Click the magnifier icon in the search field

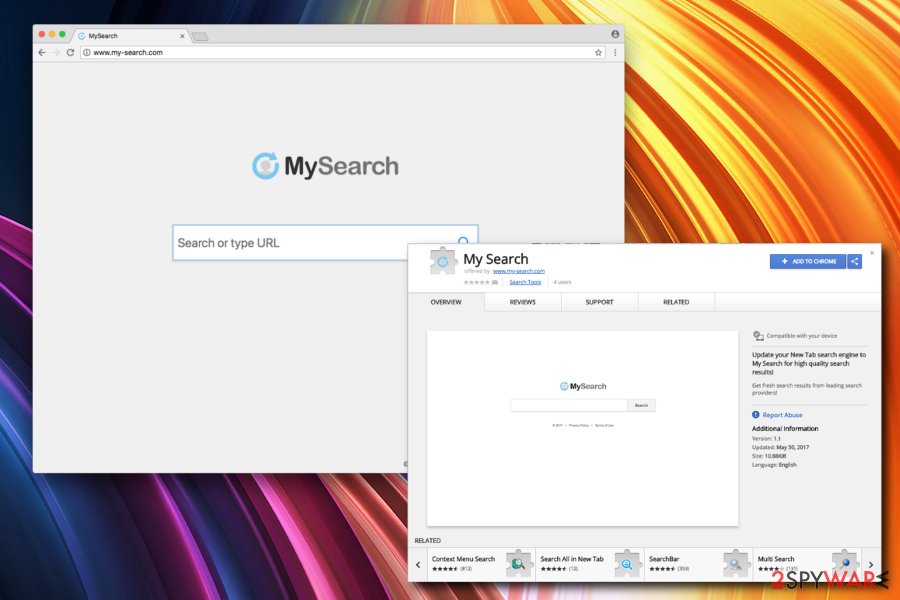point(463,241)
